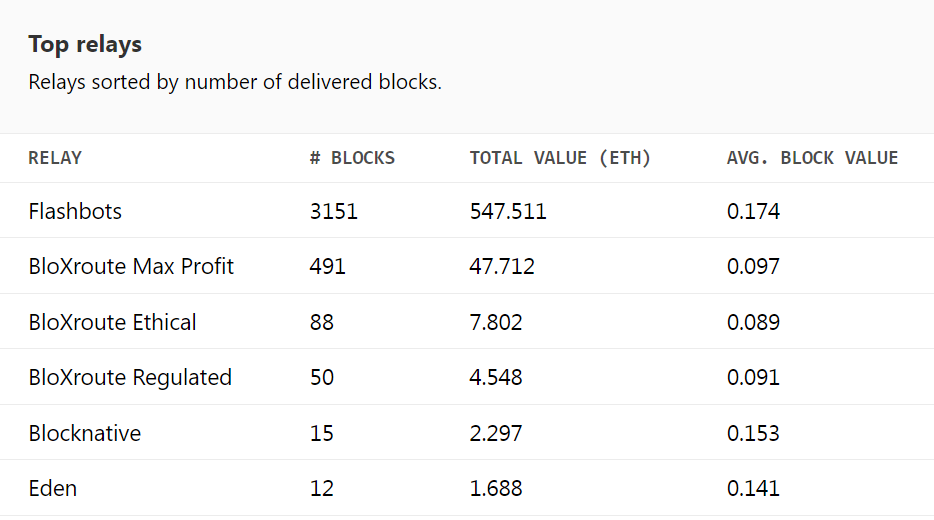The height and width of the screenshot is (520, 934).
Task: Click Eden's total value 1.688
Action: pyautogui.click(x=496, y=489)
